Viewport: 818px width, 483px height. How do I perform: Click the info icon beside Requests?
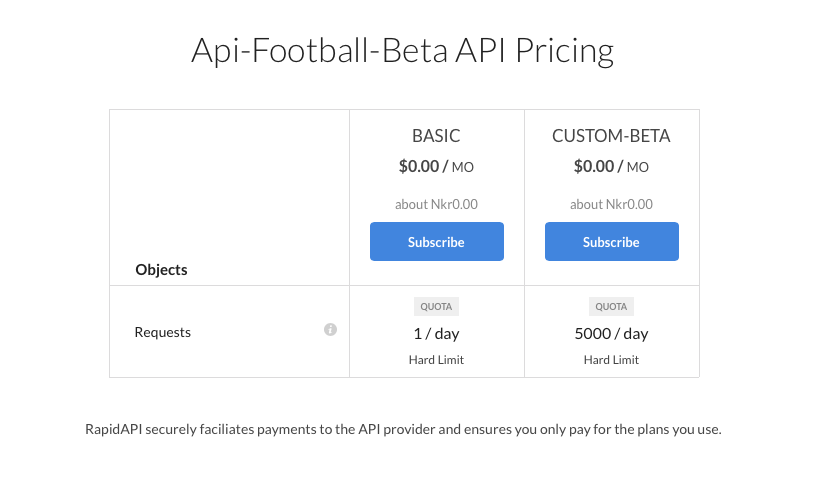(330, 330)
